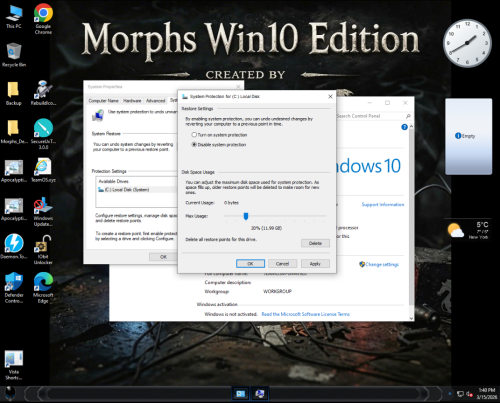Select the Defender Control shortcut icon
500x403 pixels.
pyautogui.click(x=14, y=288)
